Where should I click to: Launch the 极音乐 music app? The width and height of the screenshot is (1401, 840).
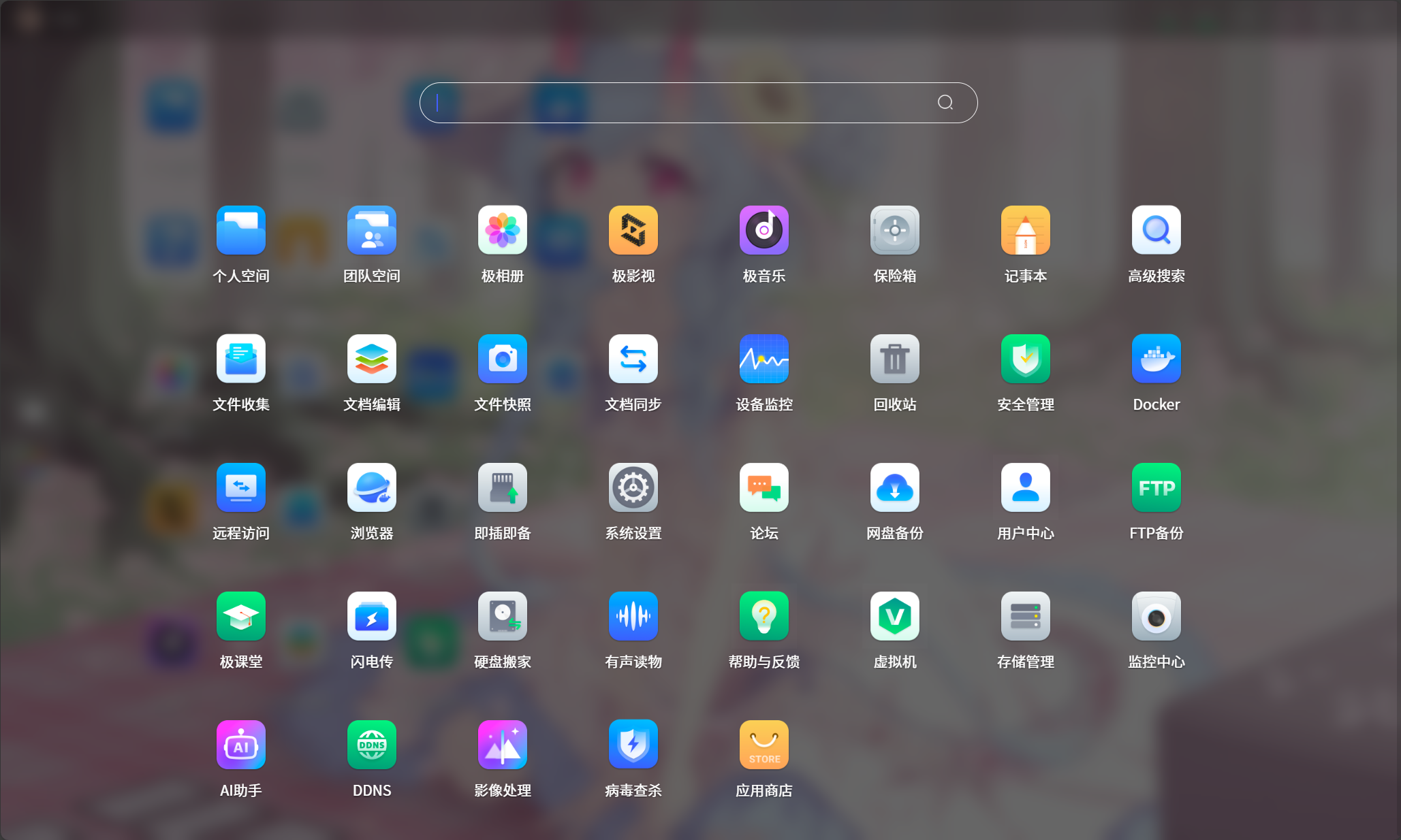764,230
